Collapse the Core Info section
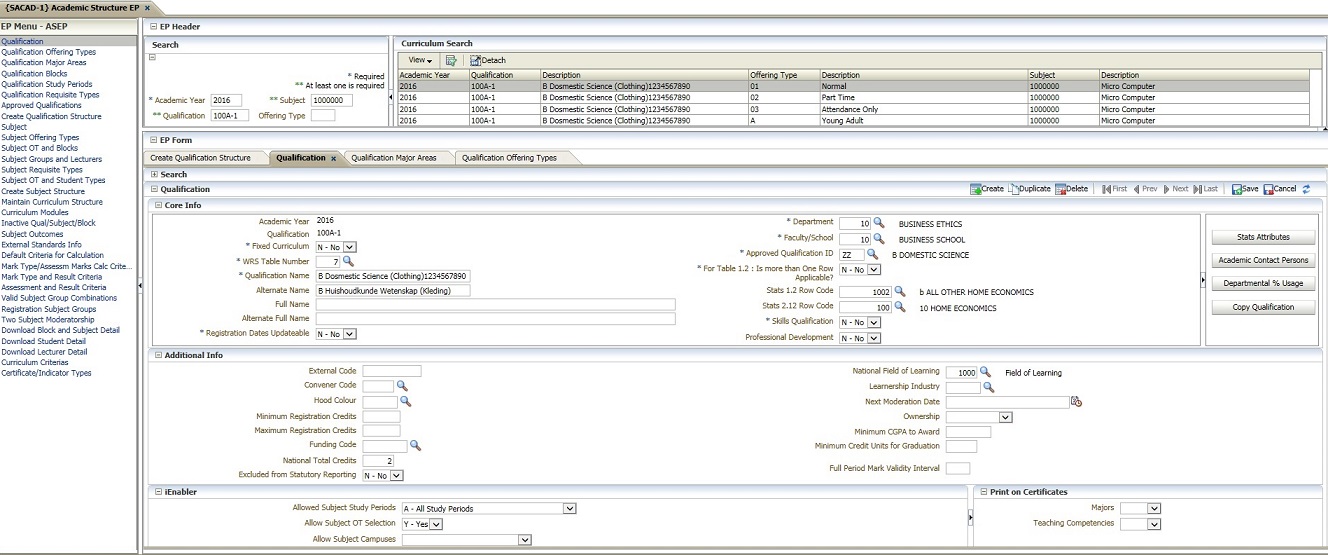 coord(157,206)
